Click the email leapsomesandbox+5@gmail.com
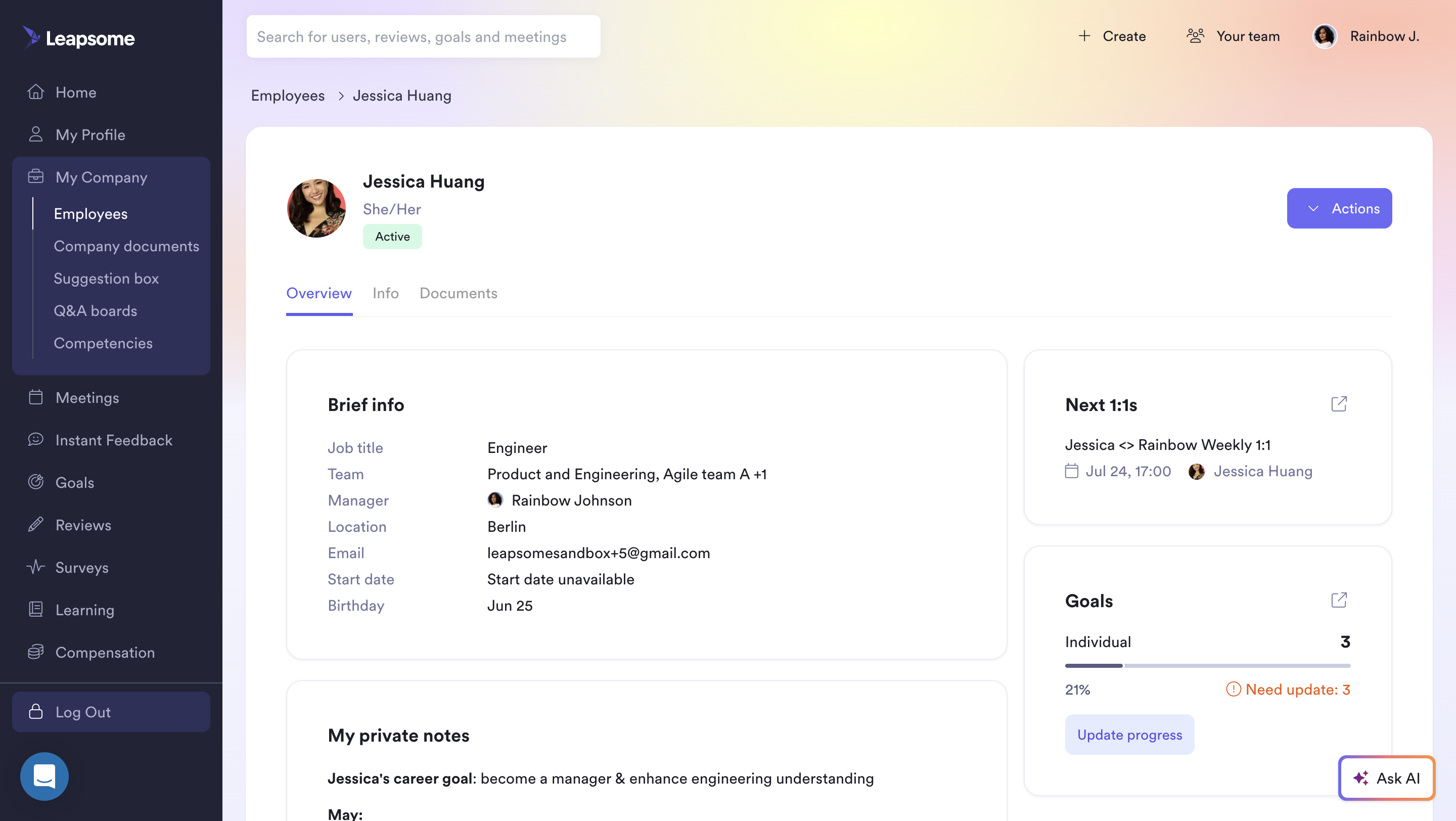This screenshot has height=821, width=1456. 599,553
